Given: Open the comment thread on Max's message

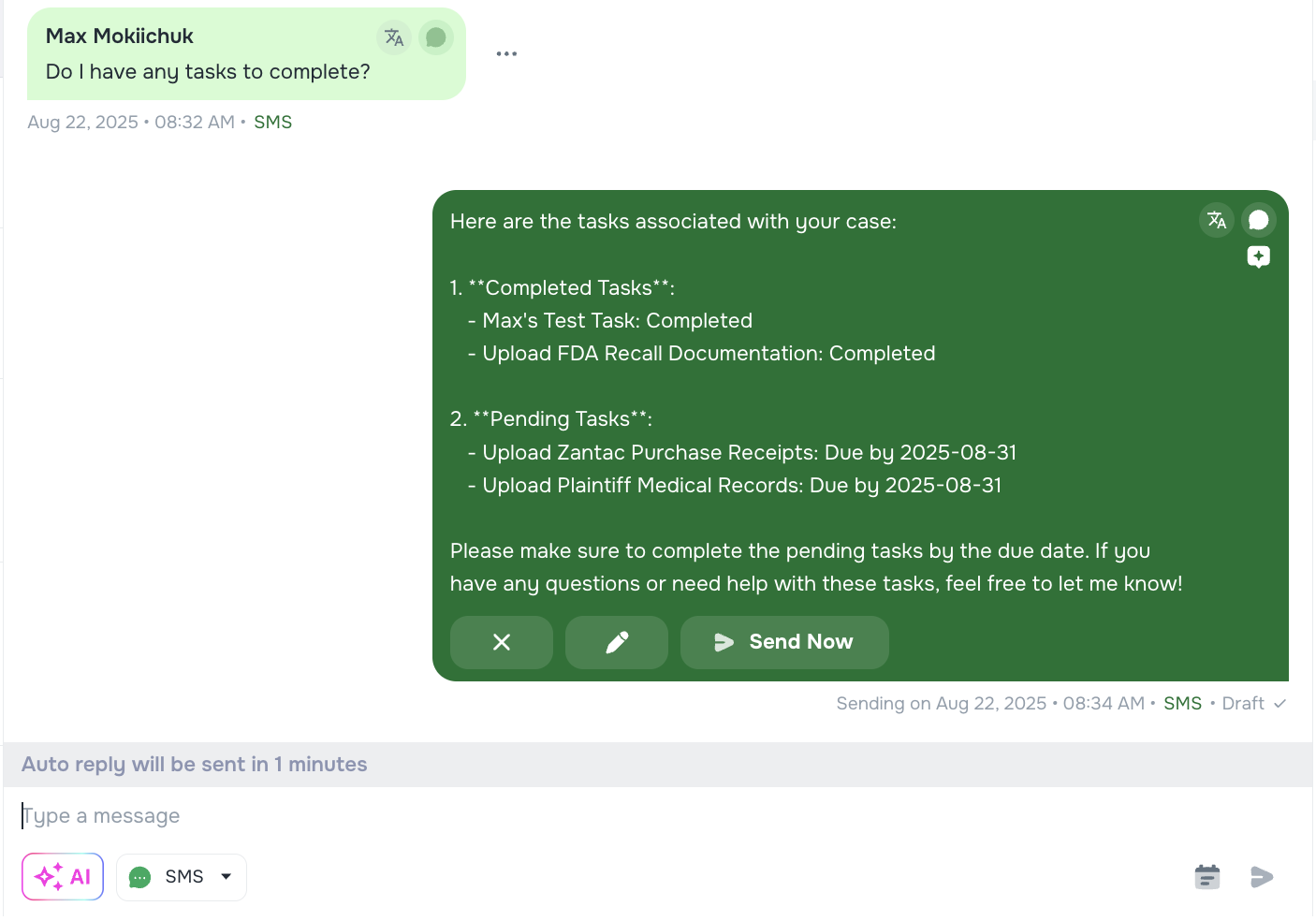Looking at the screenshot, I should coord(435,37).
